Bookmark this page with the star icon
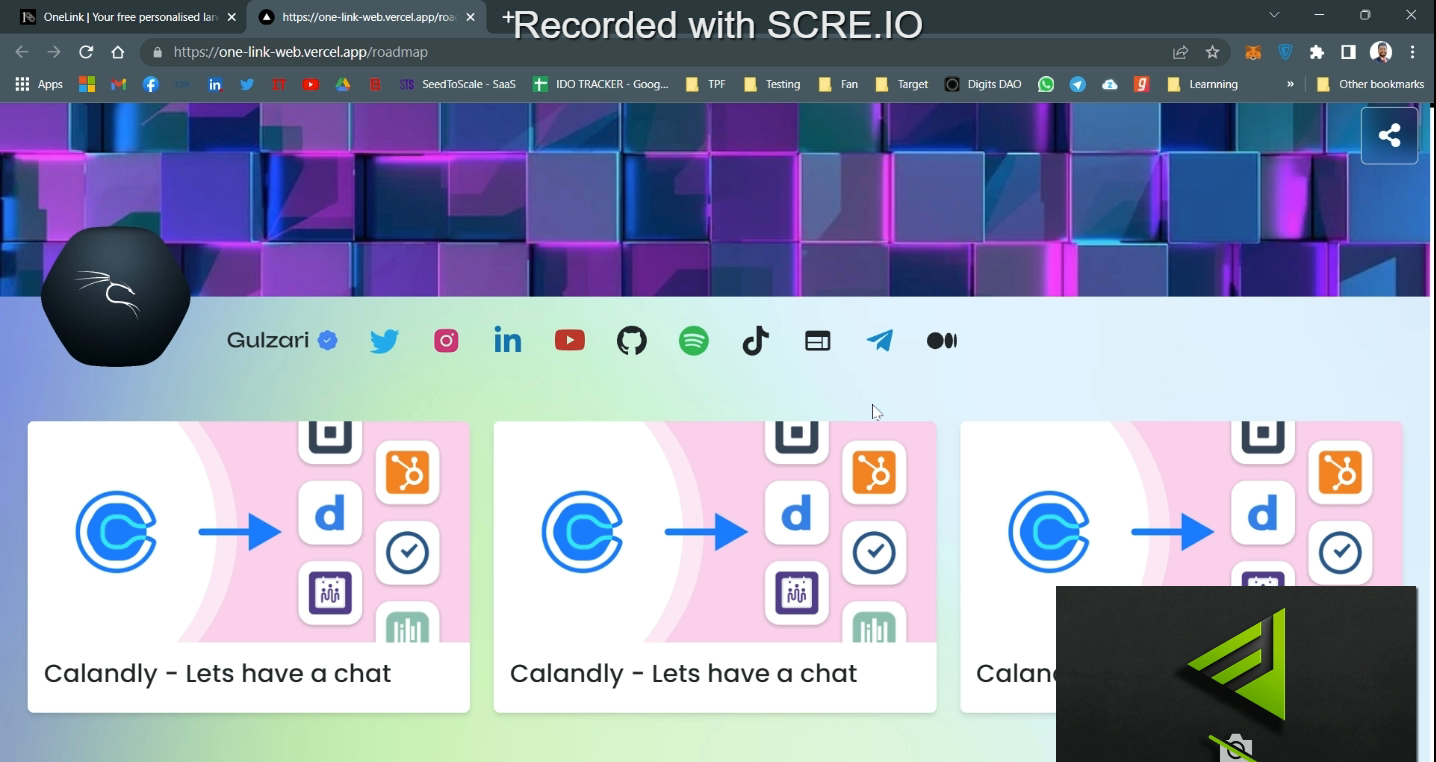Viewport: 1436px width, 762px height. pyautogui.click(x=1212, y=52)
